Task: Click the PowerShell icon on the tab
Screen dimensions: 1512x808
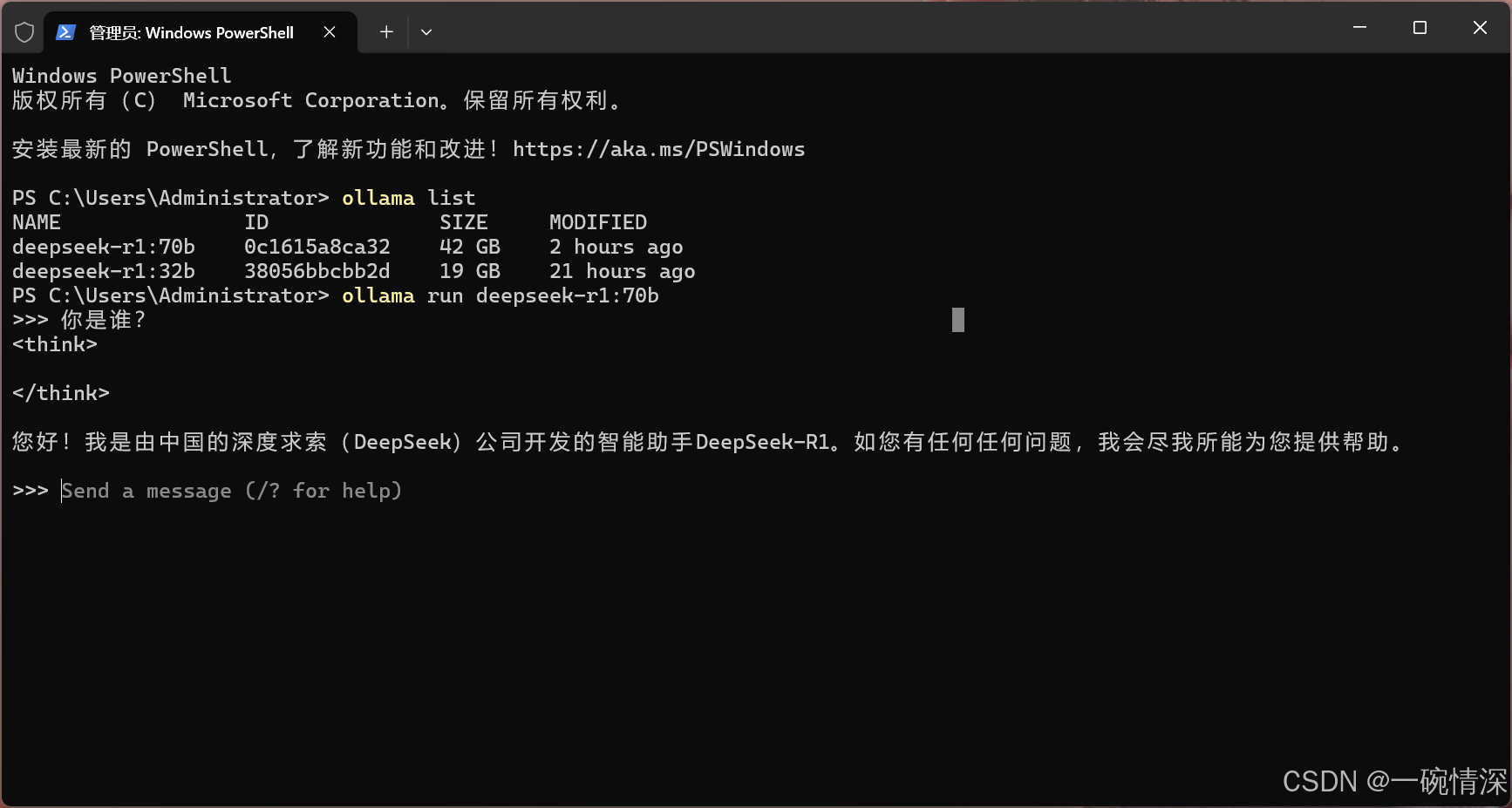Action: click(65, 32)
